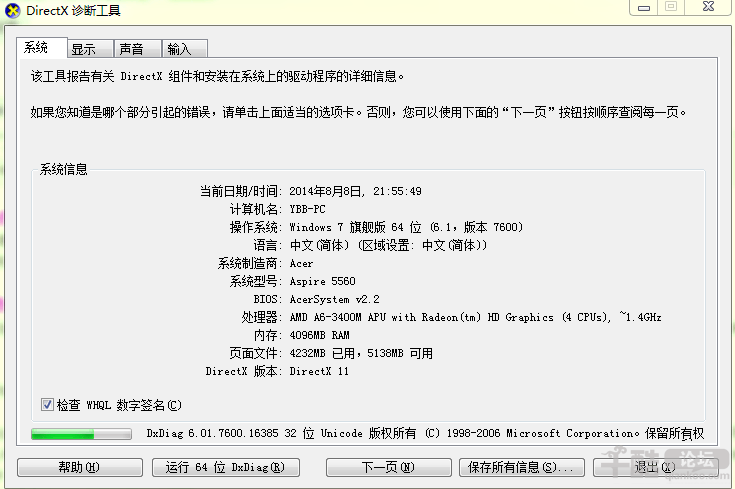Click the DirectX title bar icon
735x489 pixels.
pos(13,10)
